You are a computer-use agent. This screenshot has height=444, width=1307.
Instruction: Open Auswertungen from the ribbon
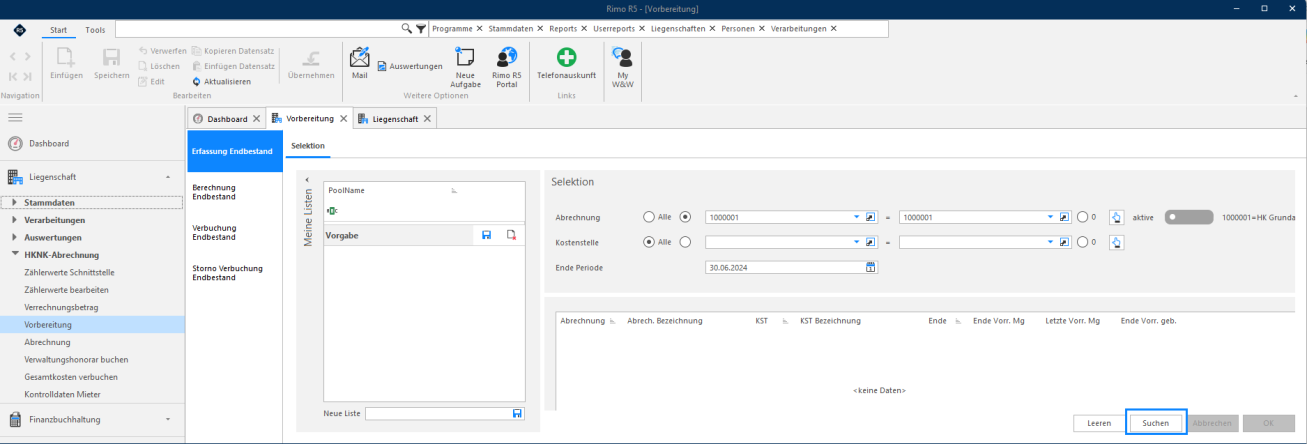tap(409, 66)
